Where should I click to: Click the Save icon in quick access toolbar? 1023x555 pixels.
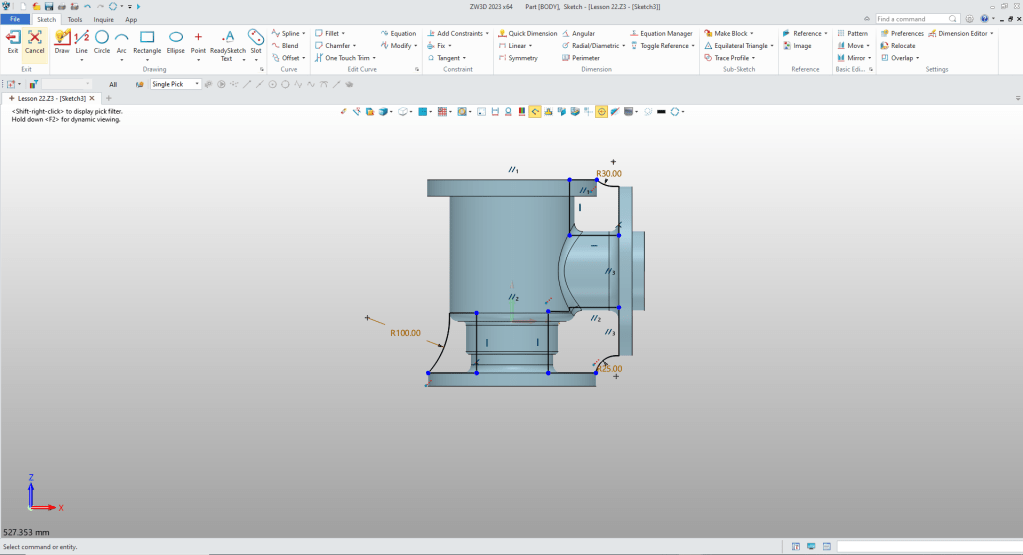pos(48,6)
